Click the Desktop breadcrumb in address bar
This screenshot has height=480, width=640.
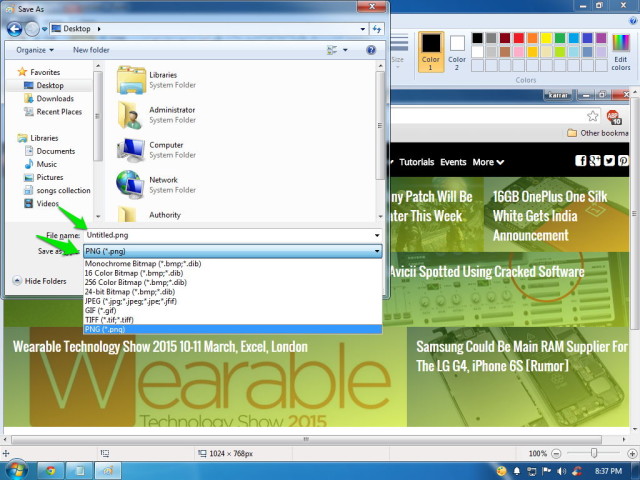click(x=77, y=29)
